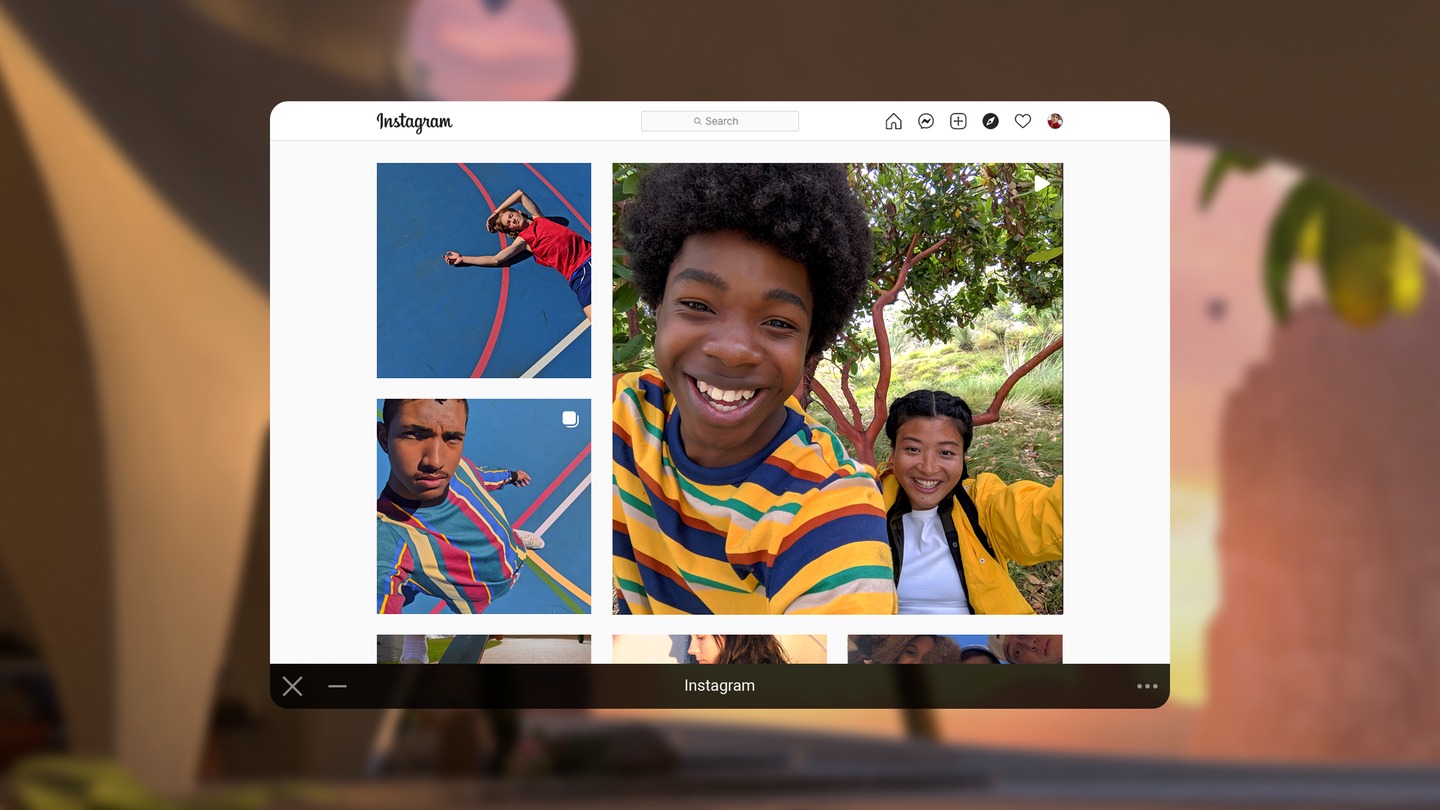
Task: Click the Instagram wordmark logo
Action: point(414,121)
